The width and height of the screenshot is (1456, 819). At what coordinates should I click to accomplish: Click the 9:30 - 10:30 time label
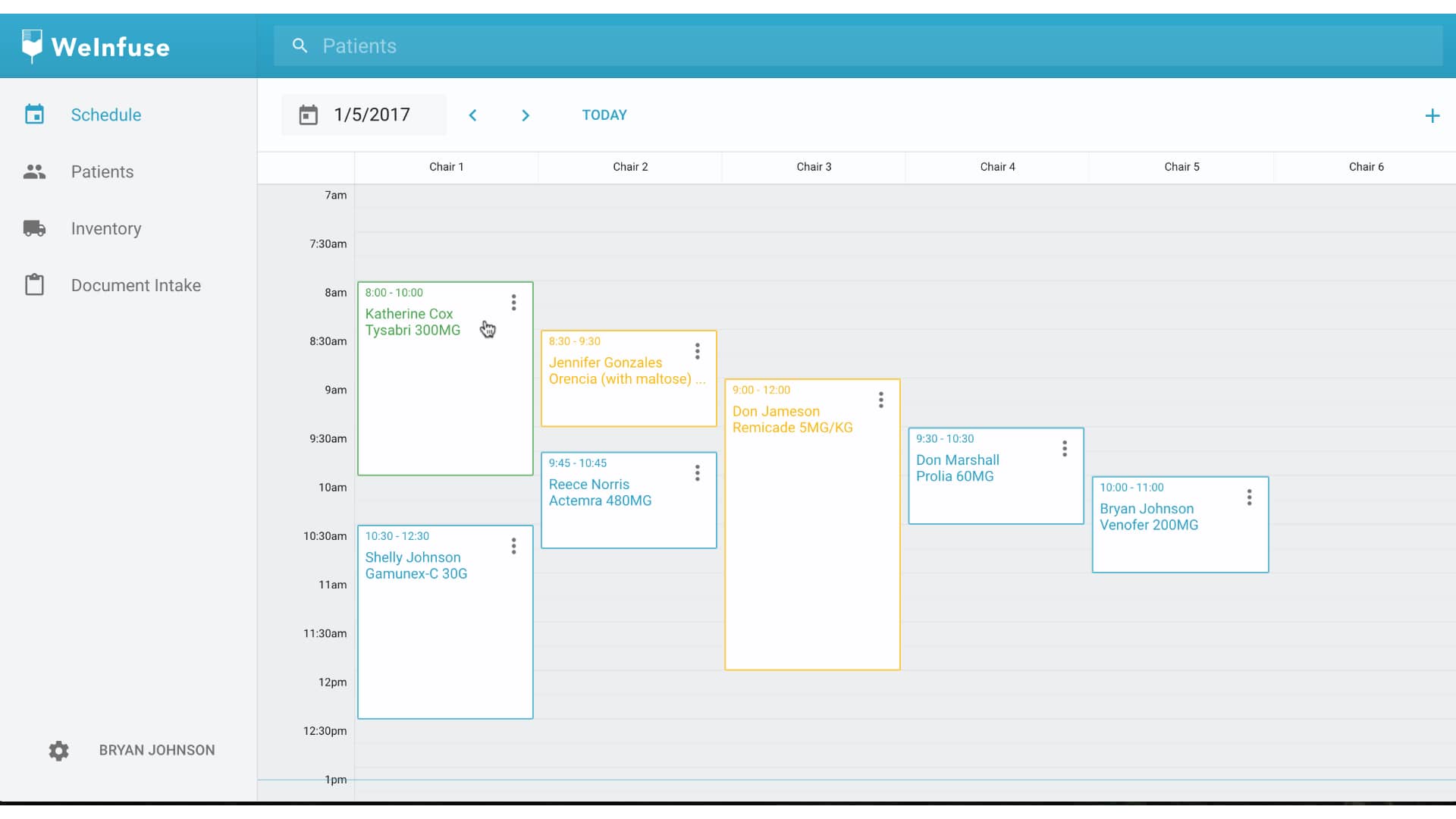pyautogui.click(x=945, y=438)
